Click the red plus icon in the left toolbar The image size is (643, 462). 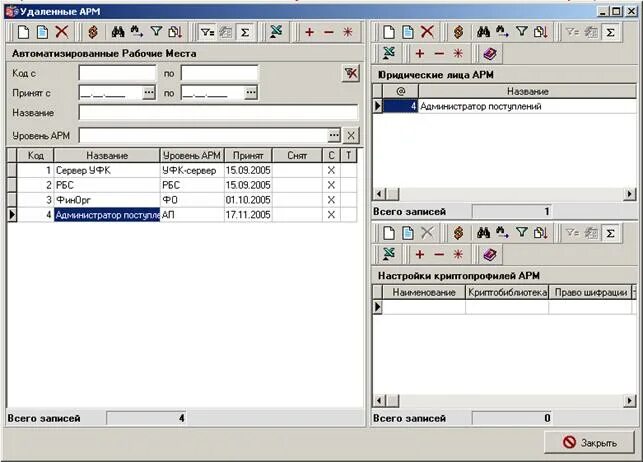click(x=310, y=32)
